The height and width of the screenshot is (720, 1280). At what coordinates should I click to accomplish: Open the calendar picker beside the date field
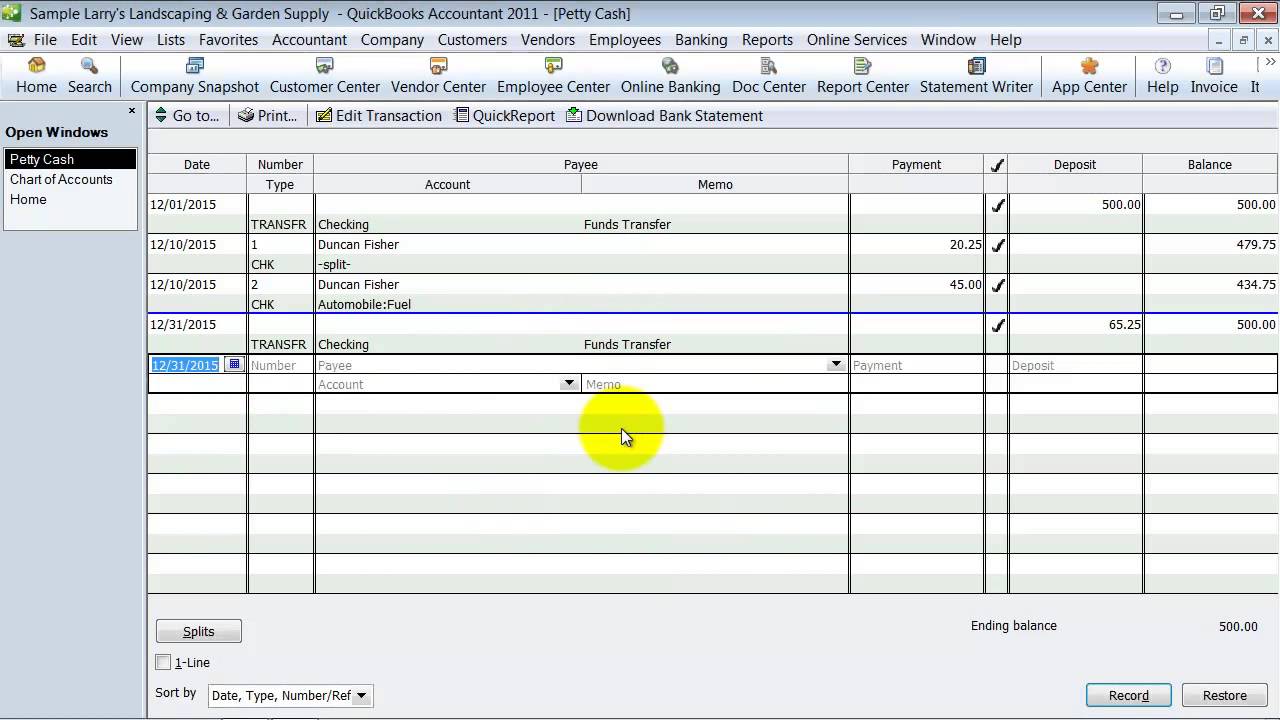coord(234,365)
